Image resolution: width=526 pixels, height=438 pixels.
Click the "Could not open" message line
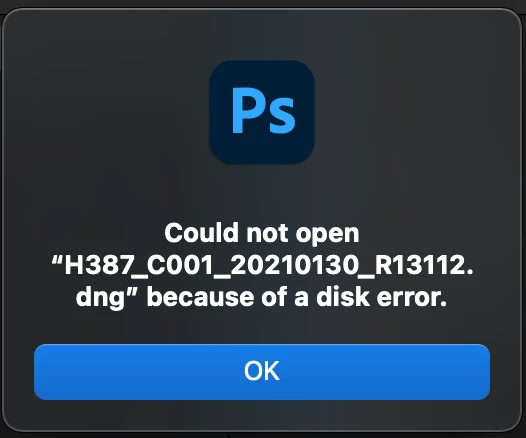[262, 234]
